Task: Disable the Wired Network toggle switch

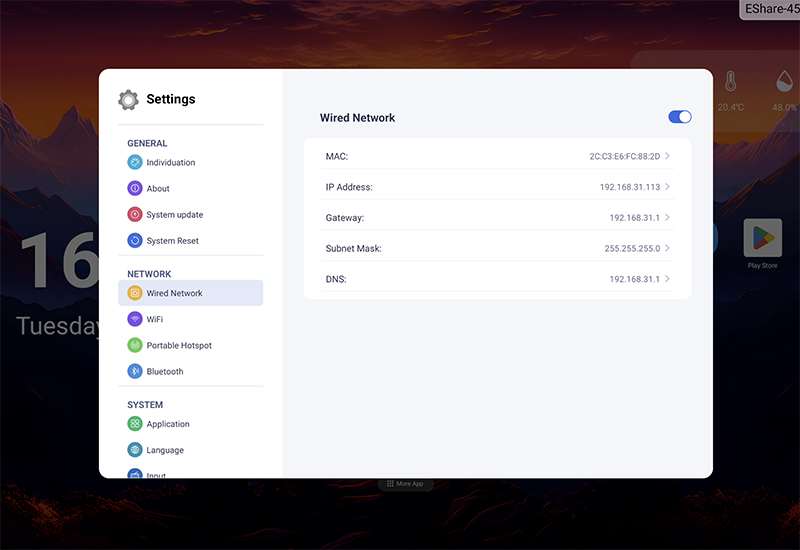Action: [x=680, y=117]
